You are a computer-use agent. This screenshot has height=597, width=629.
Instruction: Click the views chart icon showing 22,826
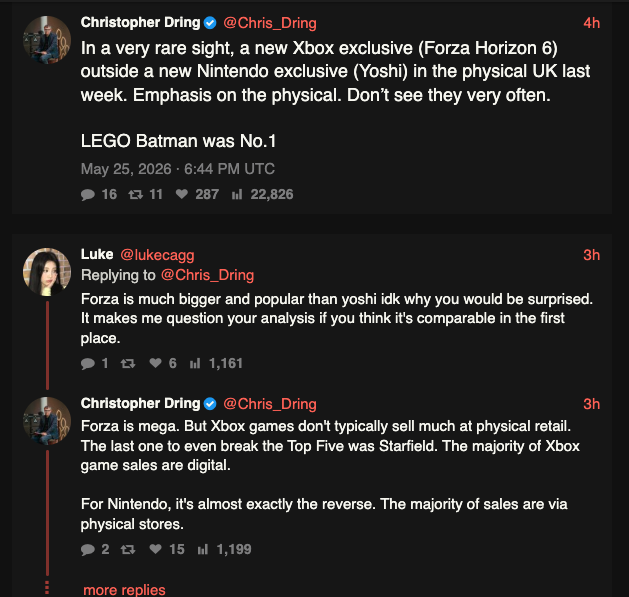click(x=237, y=195)
